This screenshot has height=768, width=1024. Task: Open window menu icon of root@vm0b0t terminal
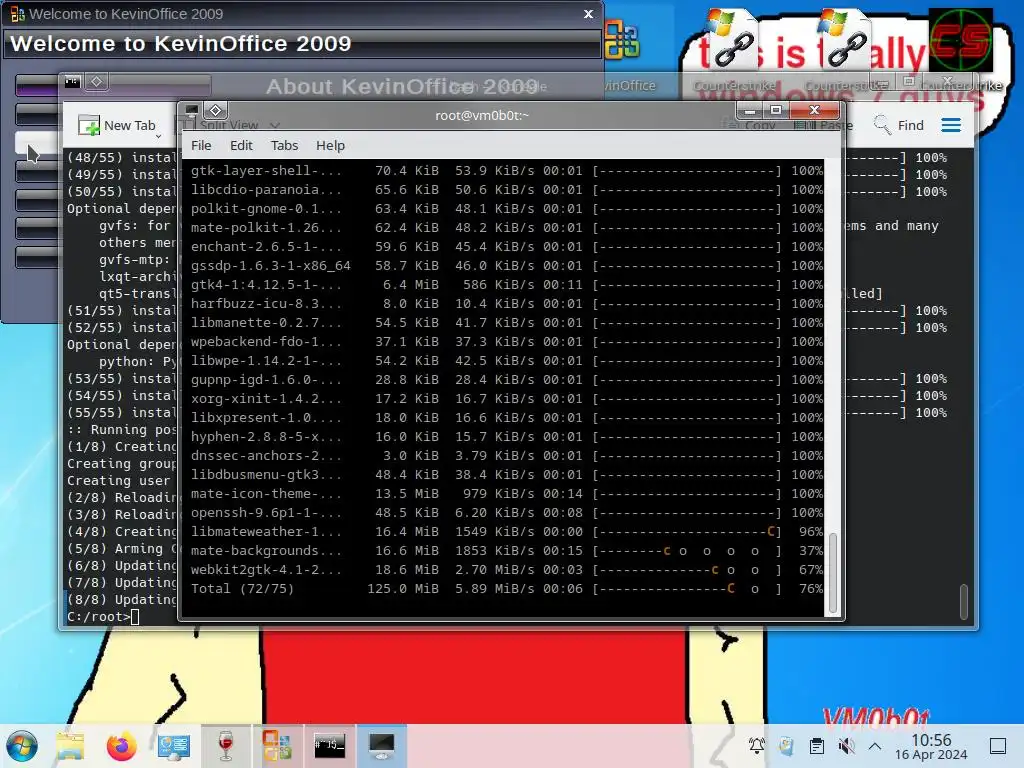[x=191, y=110]
